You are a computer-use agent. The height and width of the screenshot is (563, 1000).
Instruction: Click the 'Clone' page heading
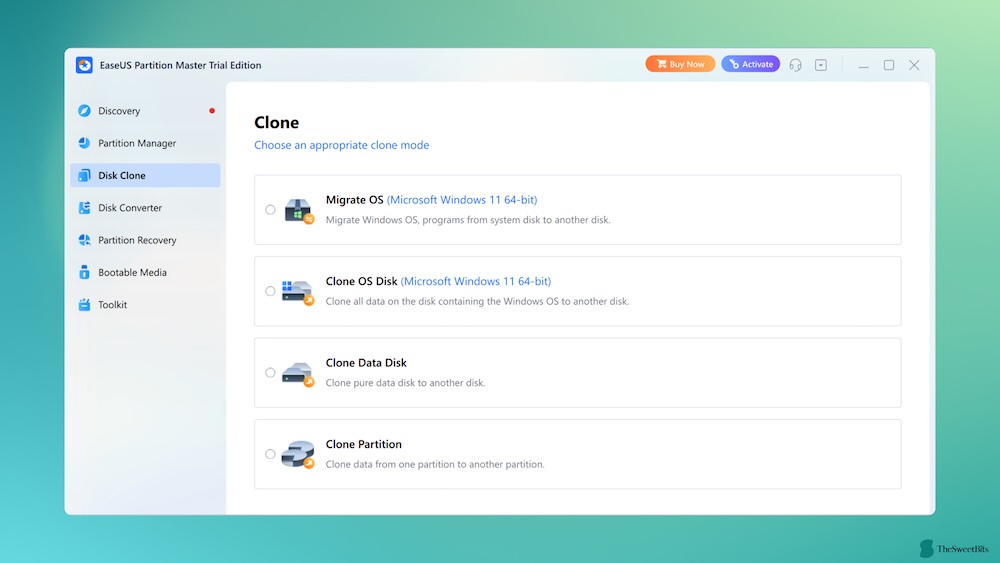tap(277, 122)
